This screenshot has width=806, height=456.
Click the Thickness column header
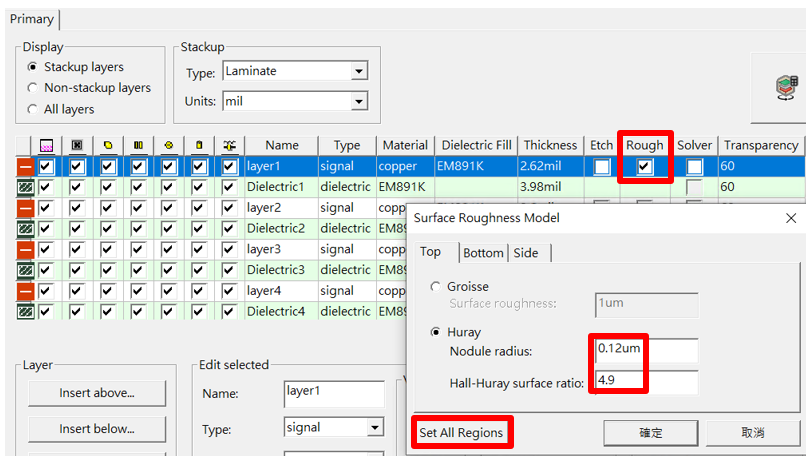tap(551, 145)
